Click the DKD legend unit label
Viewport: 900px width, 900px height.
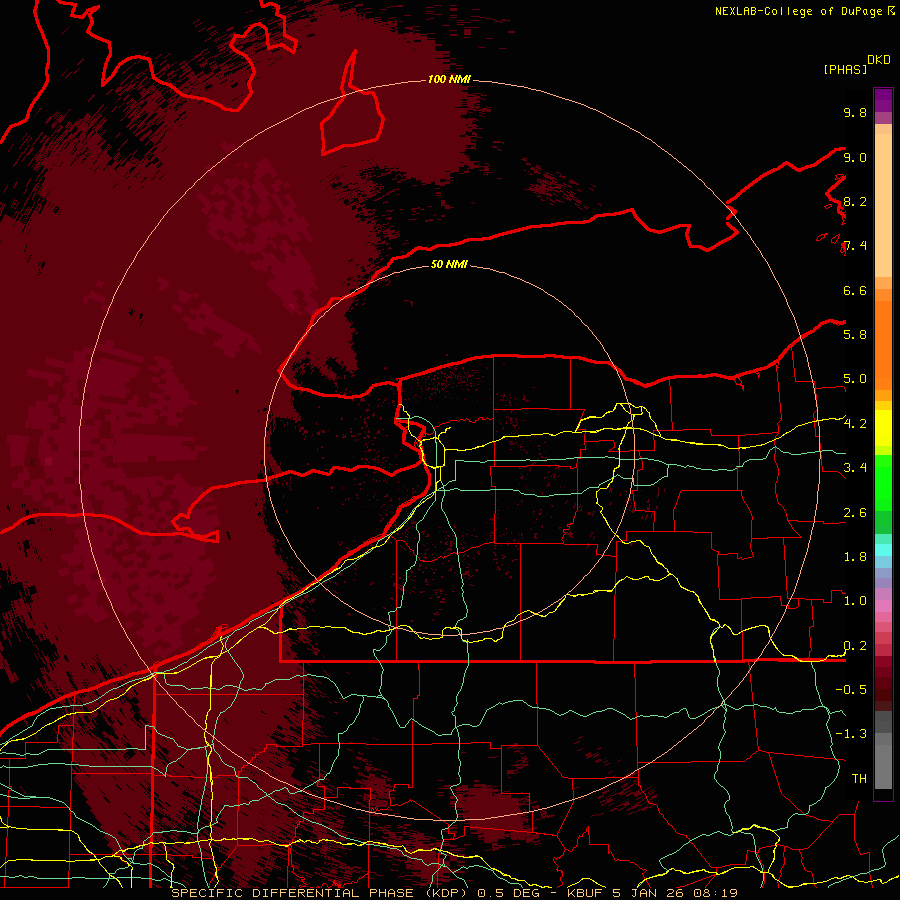(x=879, y=60)
